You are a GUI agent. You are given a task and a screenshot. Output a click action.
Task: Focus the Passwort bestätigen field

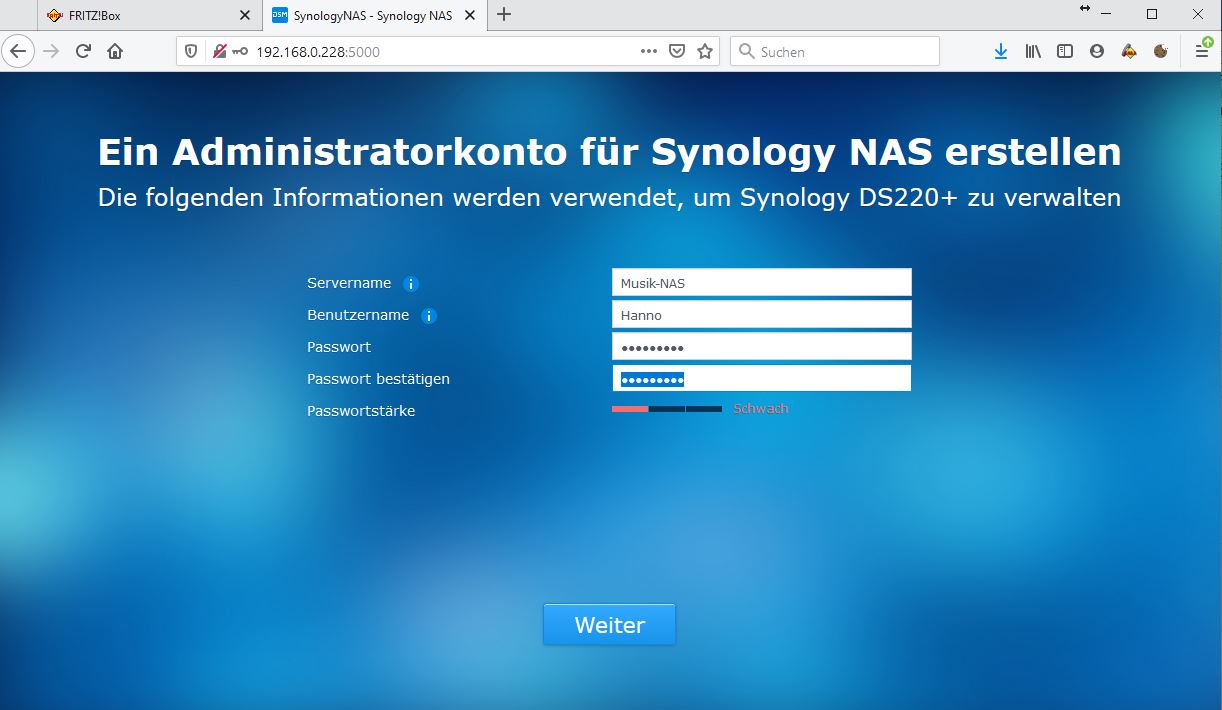point(762,379)
